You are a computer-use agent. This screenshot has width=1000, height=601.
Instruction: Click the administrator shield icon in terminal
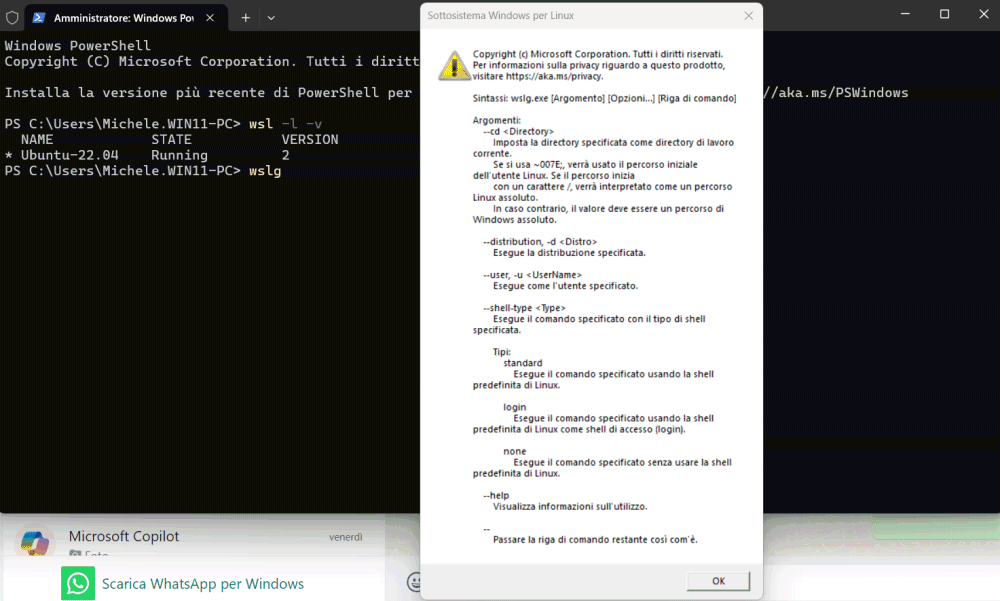pyautogui.click(x=12, y=18)
